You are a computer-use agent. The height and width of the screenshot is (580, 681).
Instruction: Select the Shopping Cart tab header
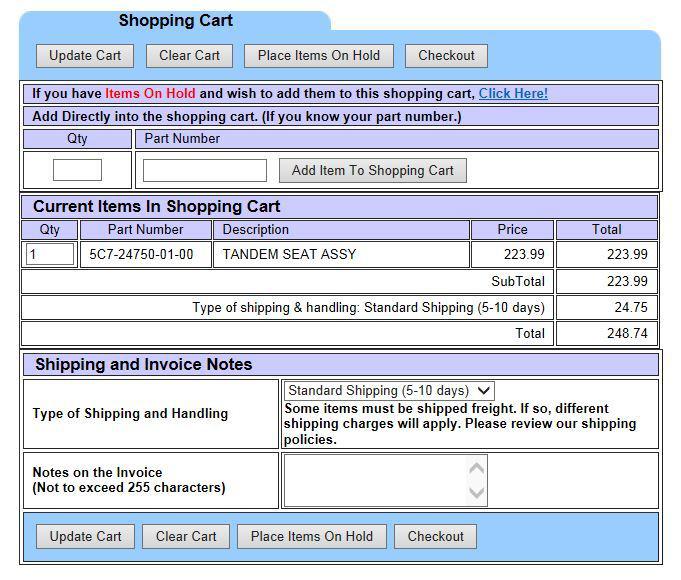(x=175, y=21)
